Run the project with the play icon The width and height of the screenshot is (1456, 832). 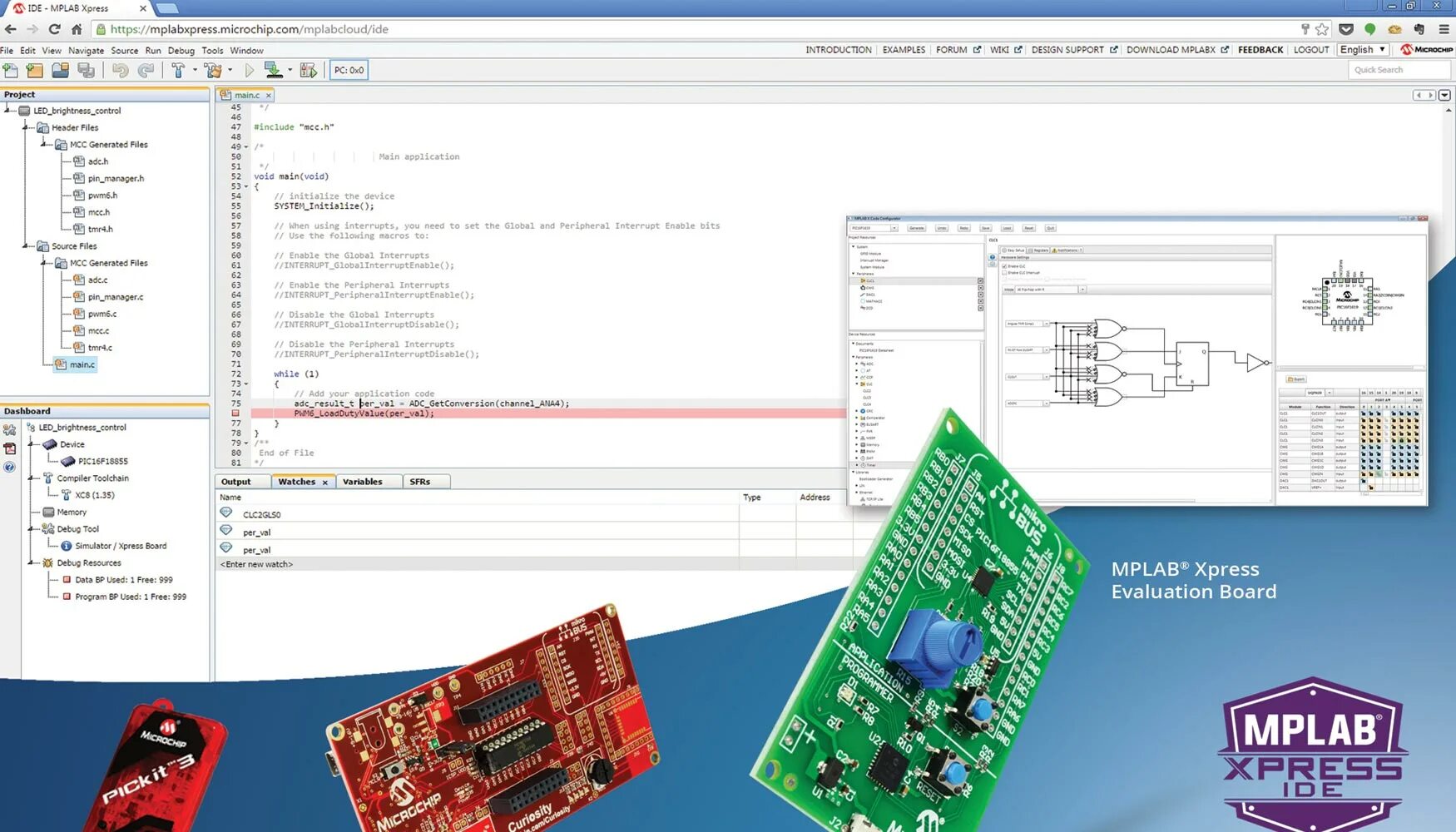tap(249, 71)
